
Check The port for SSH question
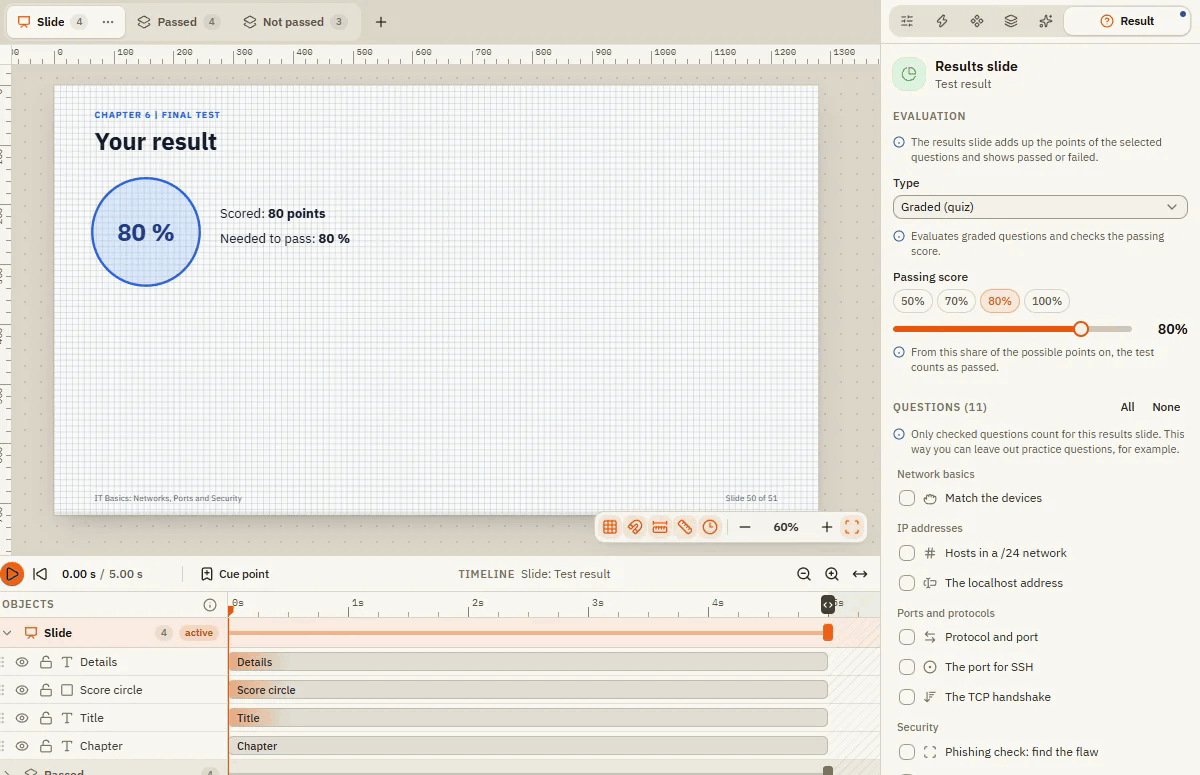point(907,667)
